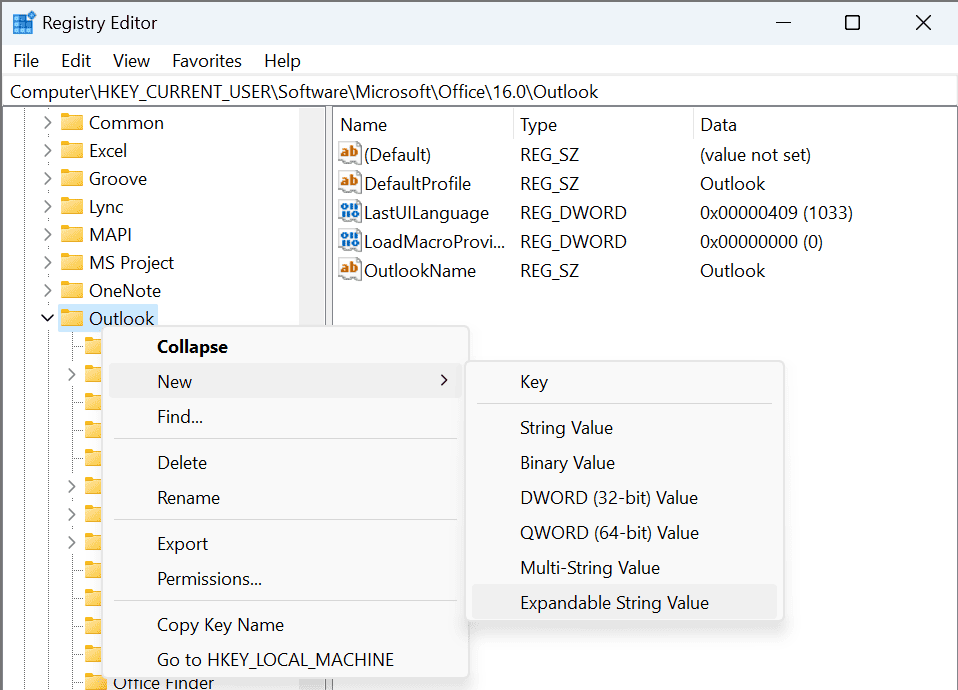Create a new Key from submenu
The height and width of the screenshot is (690, 958).
(x=624, y=382)
